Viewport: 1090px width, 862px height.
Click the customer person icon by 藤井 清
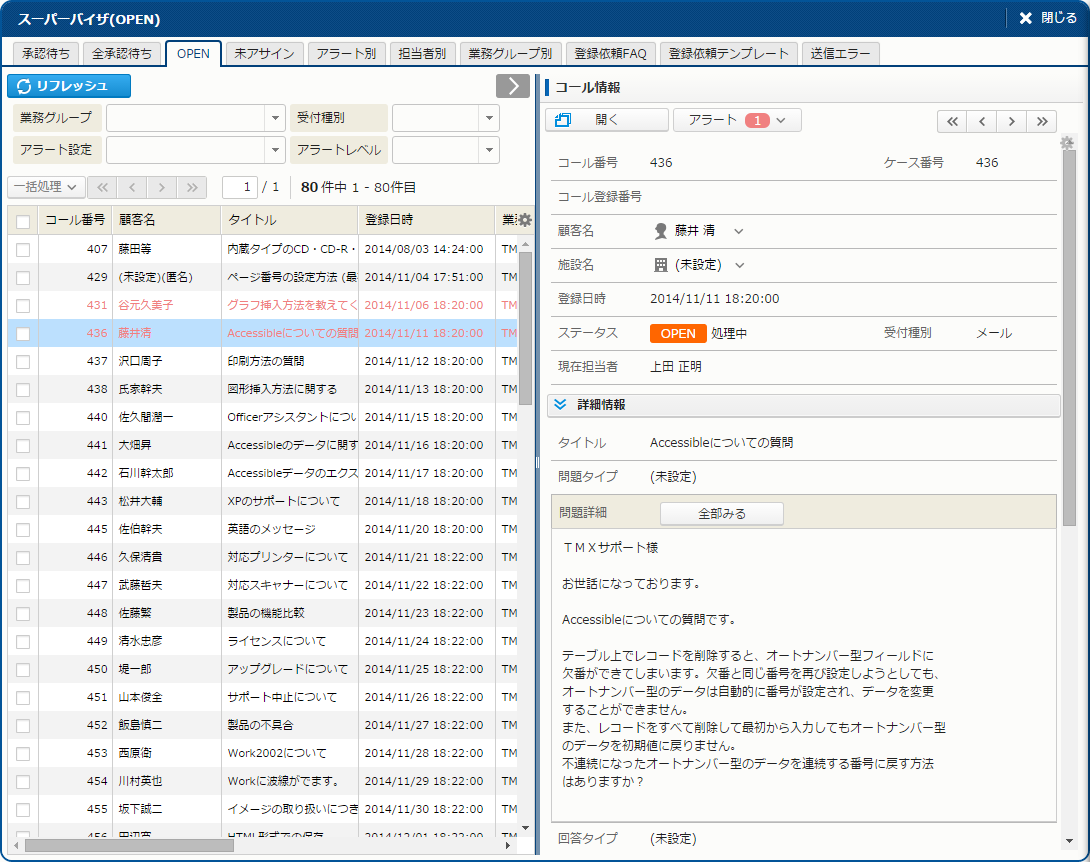(x=660, y=231)
